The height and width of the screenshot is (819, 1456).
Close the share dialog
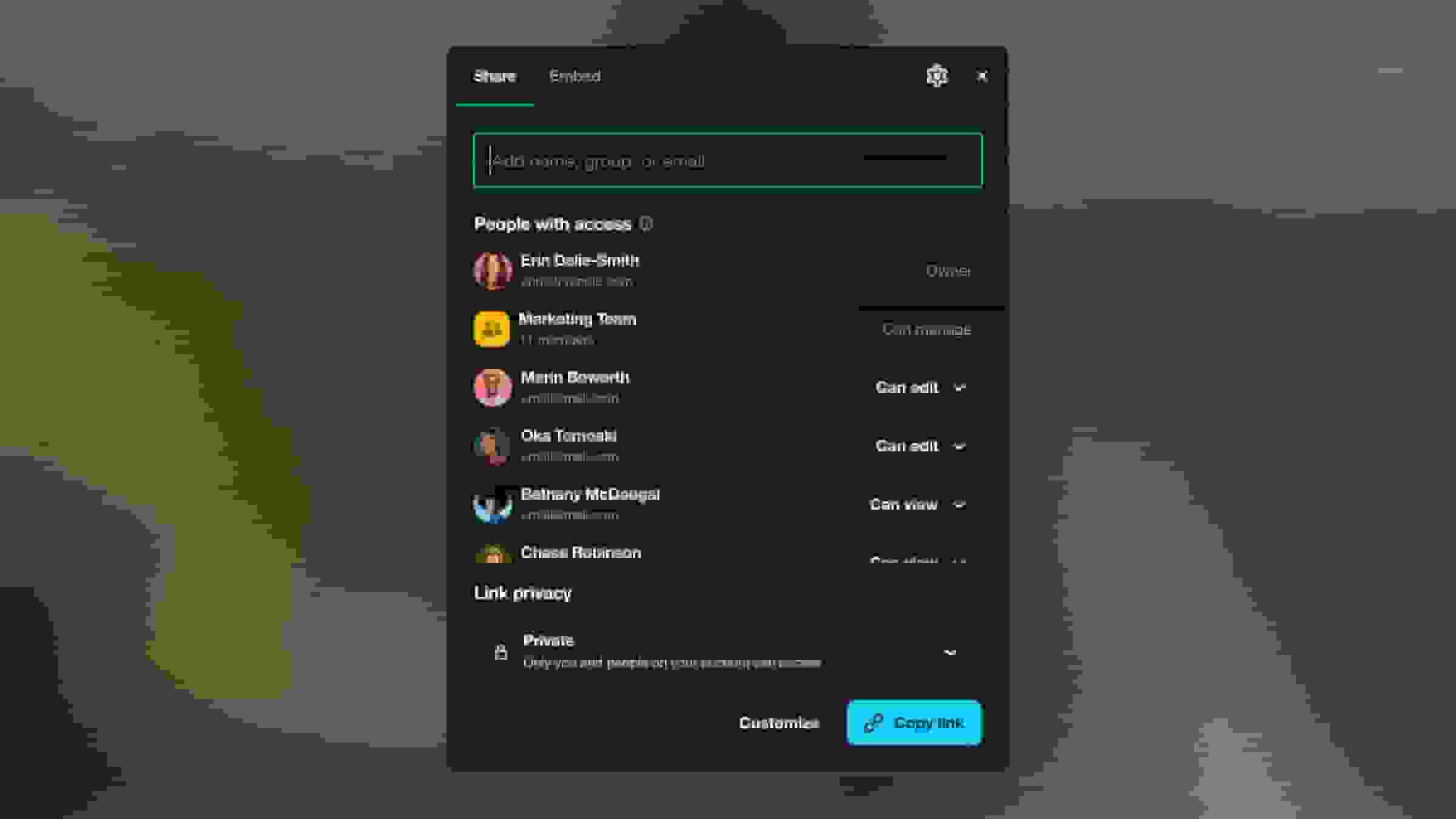tap(982, 76)
